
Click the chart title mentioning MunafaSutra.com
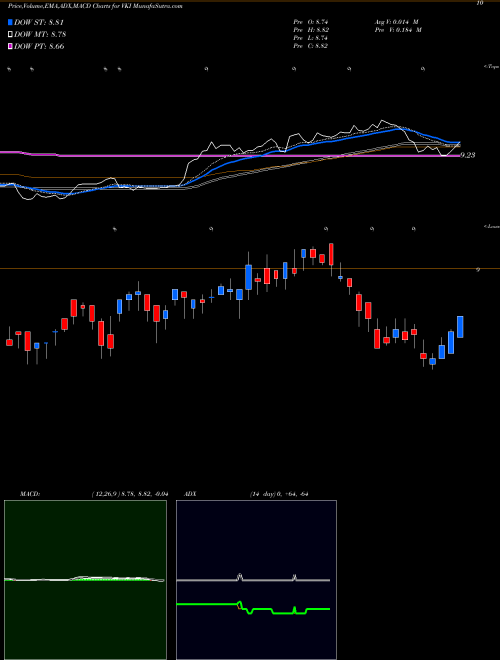(95, 7)
